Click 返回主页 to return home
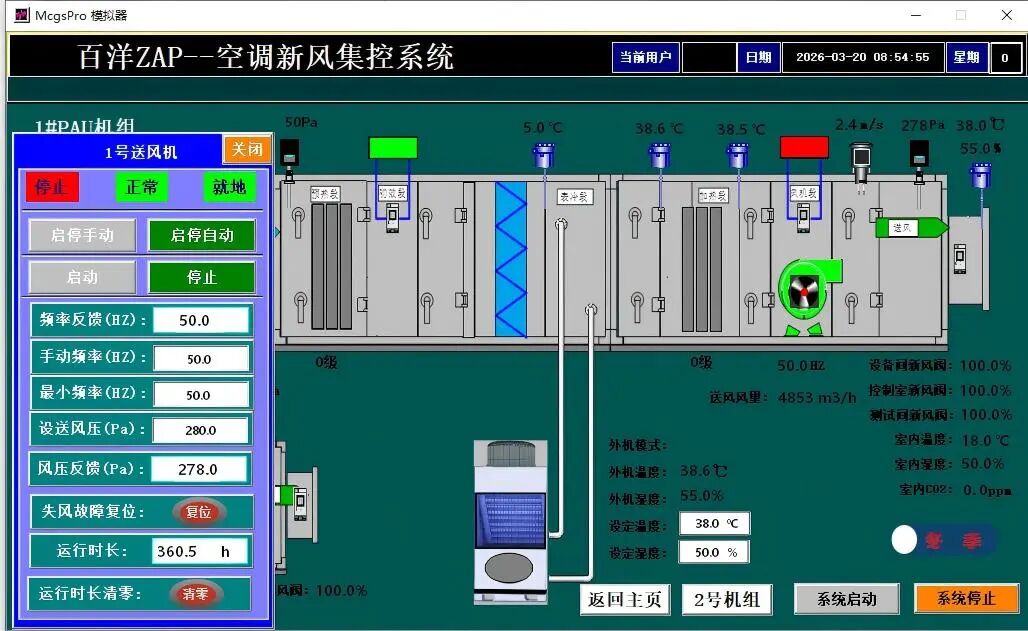The image size is (1028, 631). pos(625,600)
